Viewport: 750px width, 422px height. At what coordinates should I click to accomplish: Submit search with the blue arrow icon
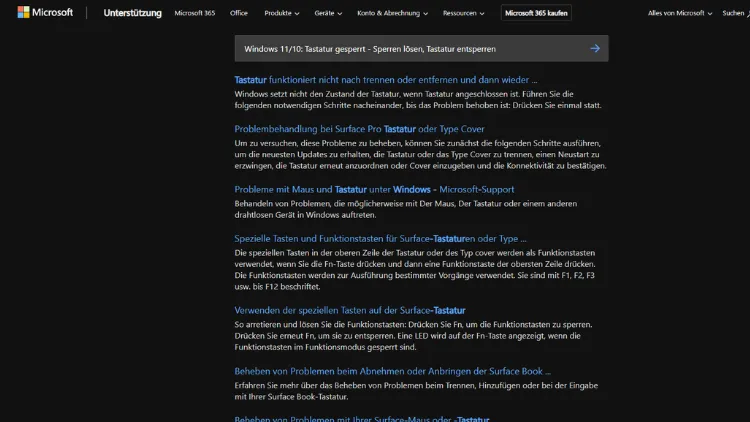point(595,48)
